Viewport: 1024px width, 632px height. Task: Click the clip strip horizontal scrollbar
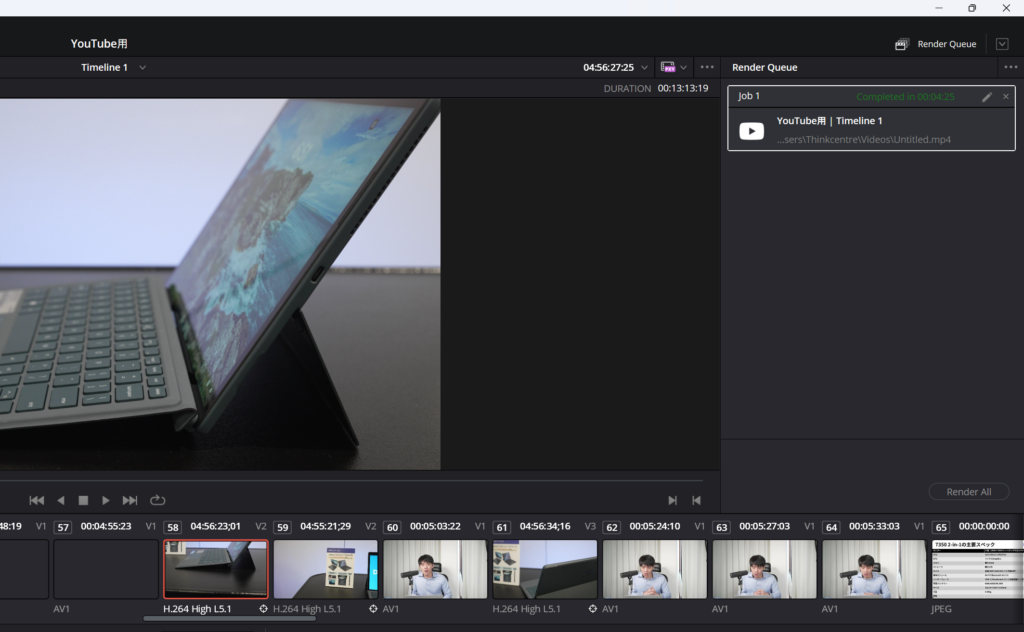[x=229, y=618]
